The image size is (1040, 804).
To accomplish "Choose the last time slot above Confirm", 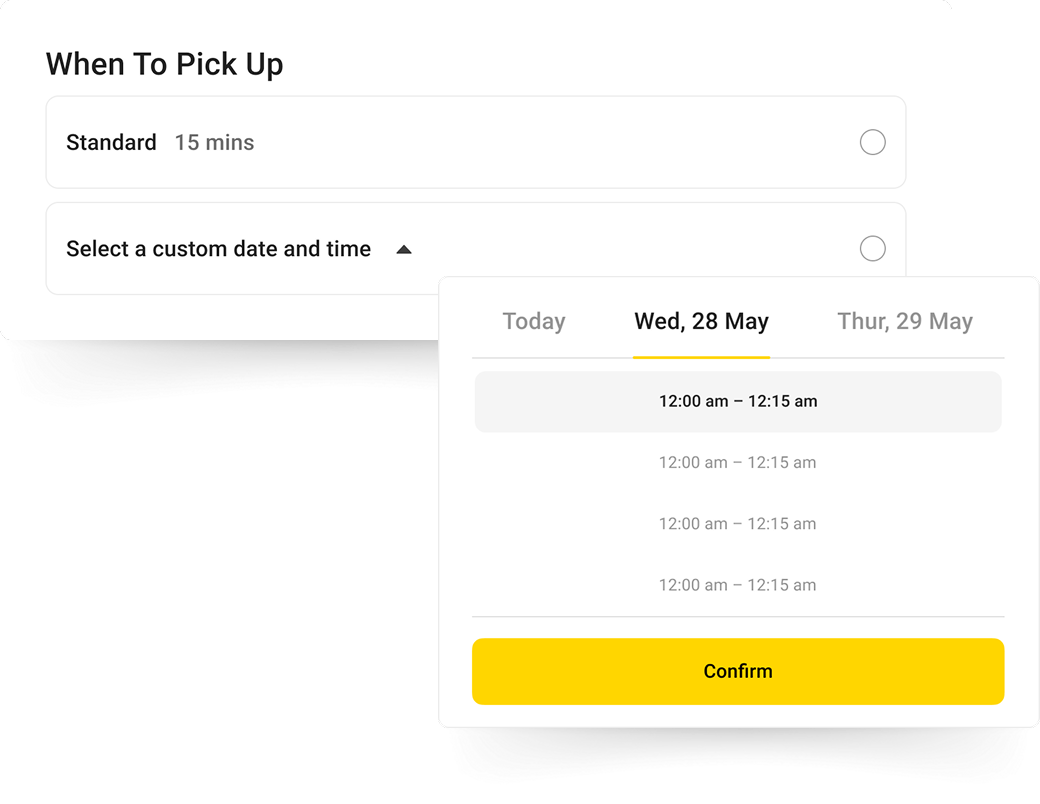I will tap(738, 585).
